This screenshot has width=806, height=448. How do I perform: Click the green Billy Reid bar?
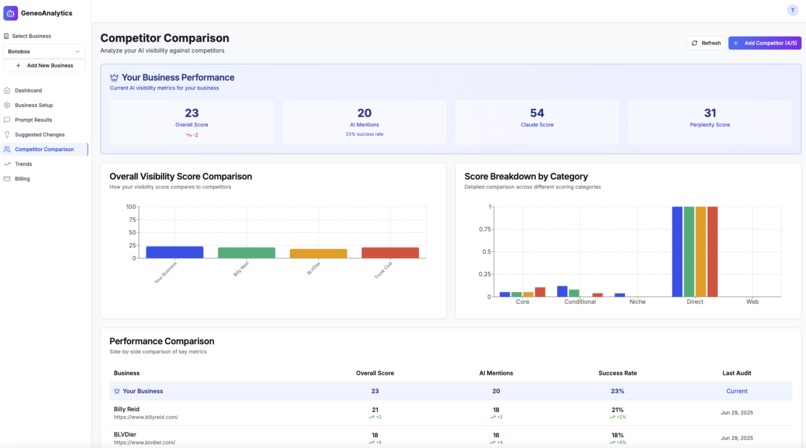tap(246, 253)
